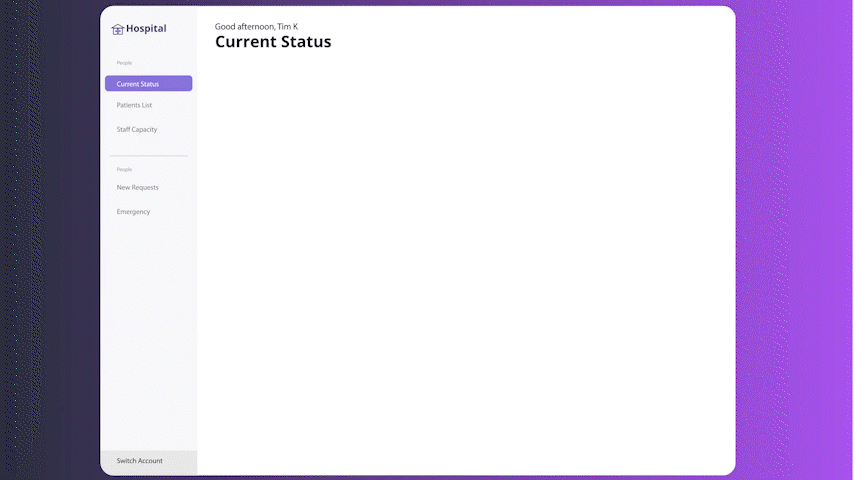The height and width of the screenshot is (480, 854).
Task: Click the sidebar gap between Staff Capacity and divider
Action: [149, 145]
